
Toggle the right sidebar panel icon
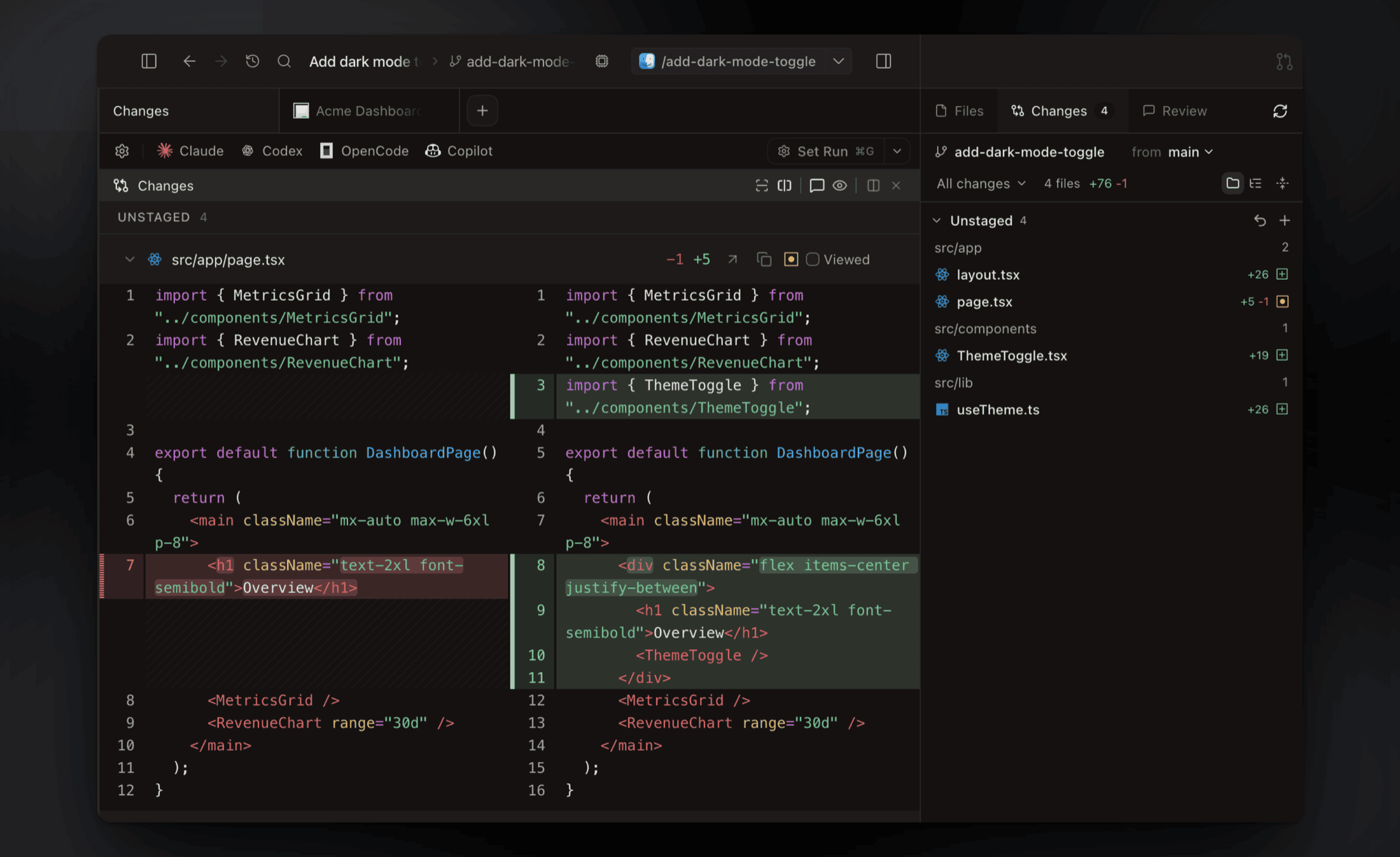click(x=883, y=61)
